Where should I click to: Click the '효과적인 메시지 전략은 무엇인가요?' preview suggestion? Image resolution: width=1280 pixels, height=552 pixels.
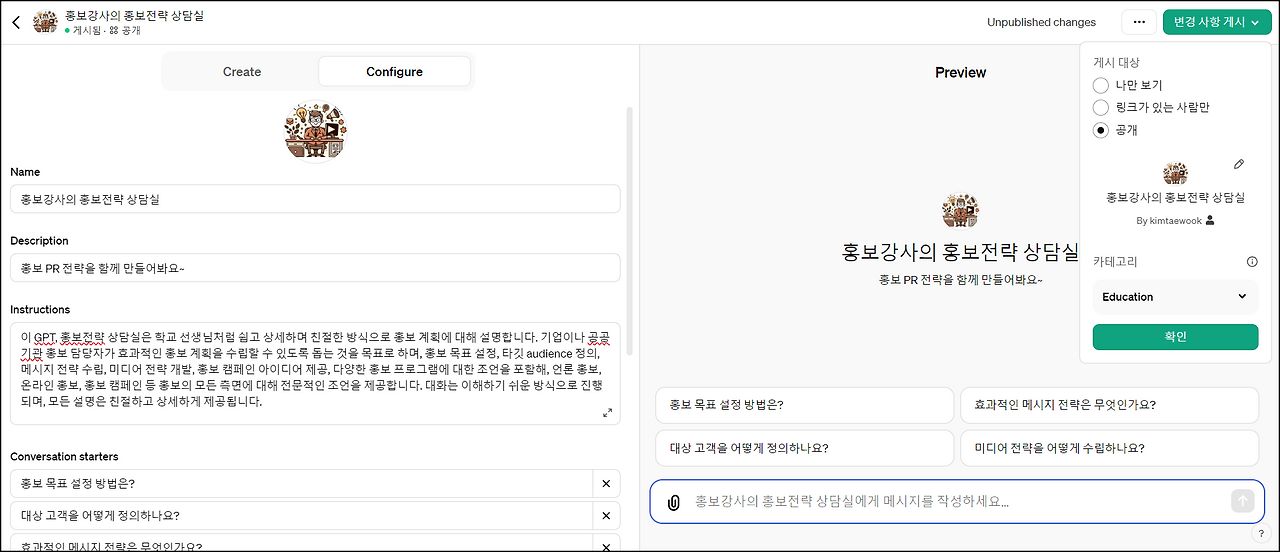click(x=1109, y=405)
